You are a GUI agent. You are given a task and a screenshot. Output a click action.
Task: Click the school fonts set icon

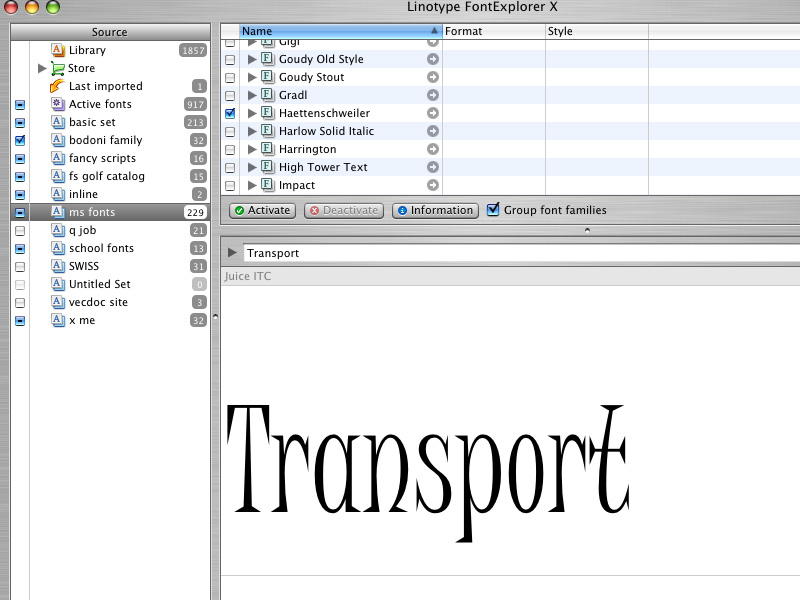point(58,248)
